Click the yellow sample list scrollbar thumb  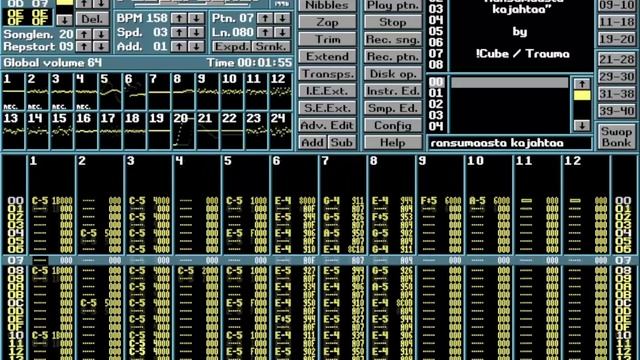582,96
